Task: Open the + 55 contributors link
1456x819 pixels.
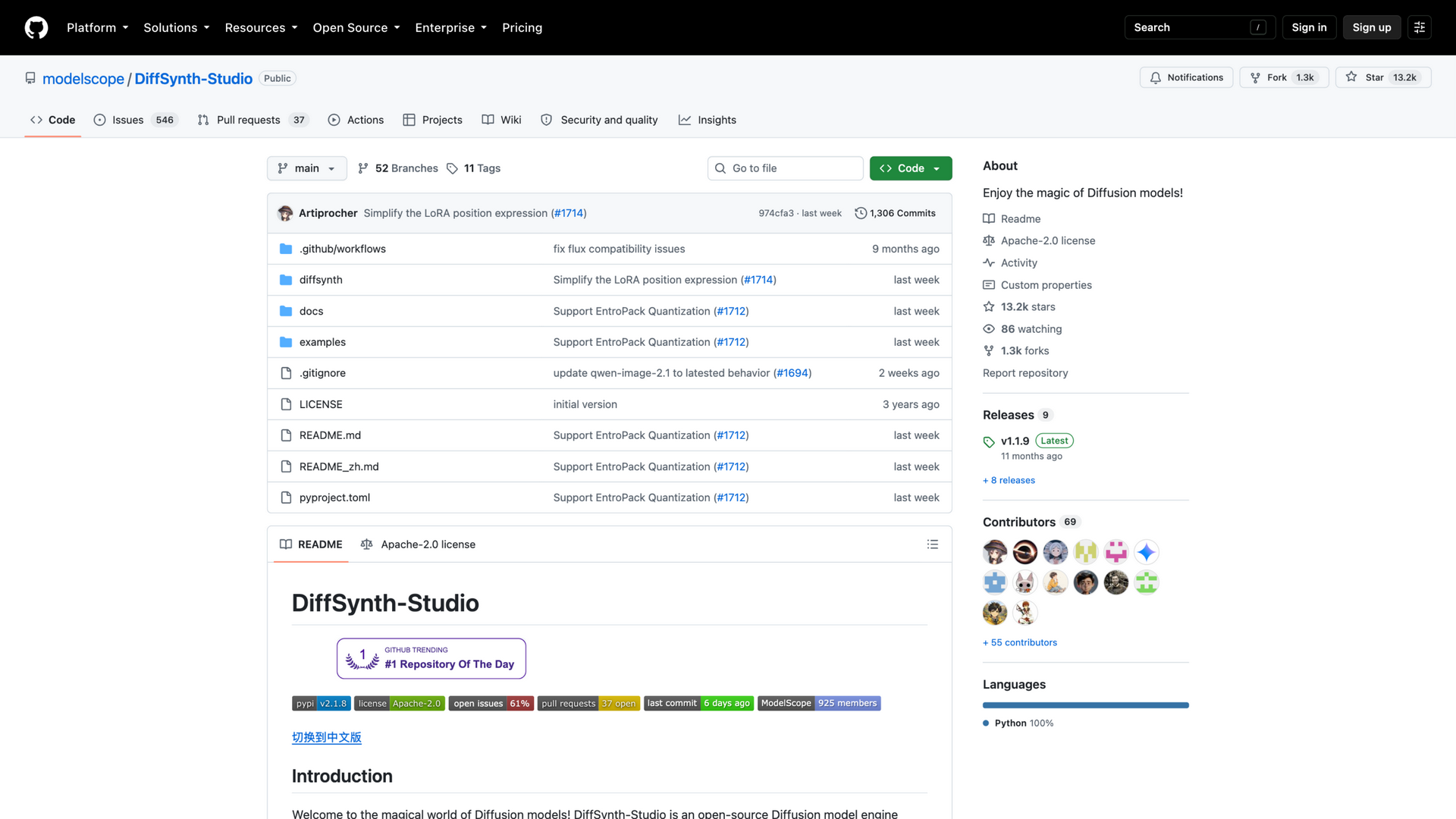Action: point(1019,643)
